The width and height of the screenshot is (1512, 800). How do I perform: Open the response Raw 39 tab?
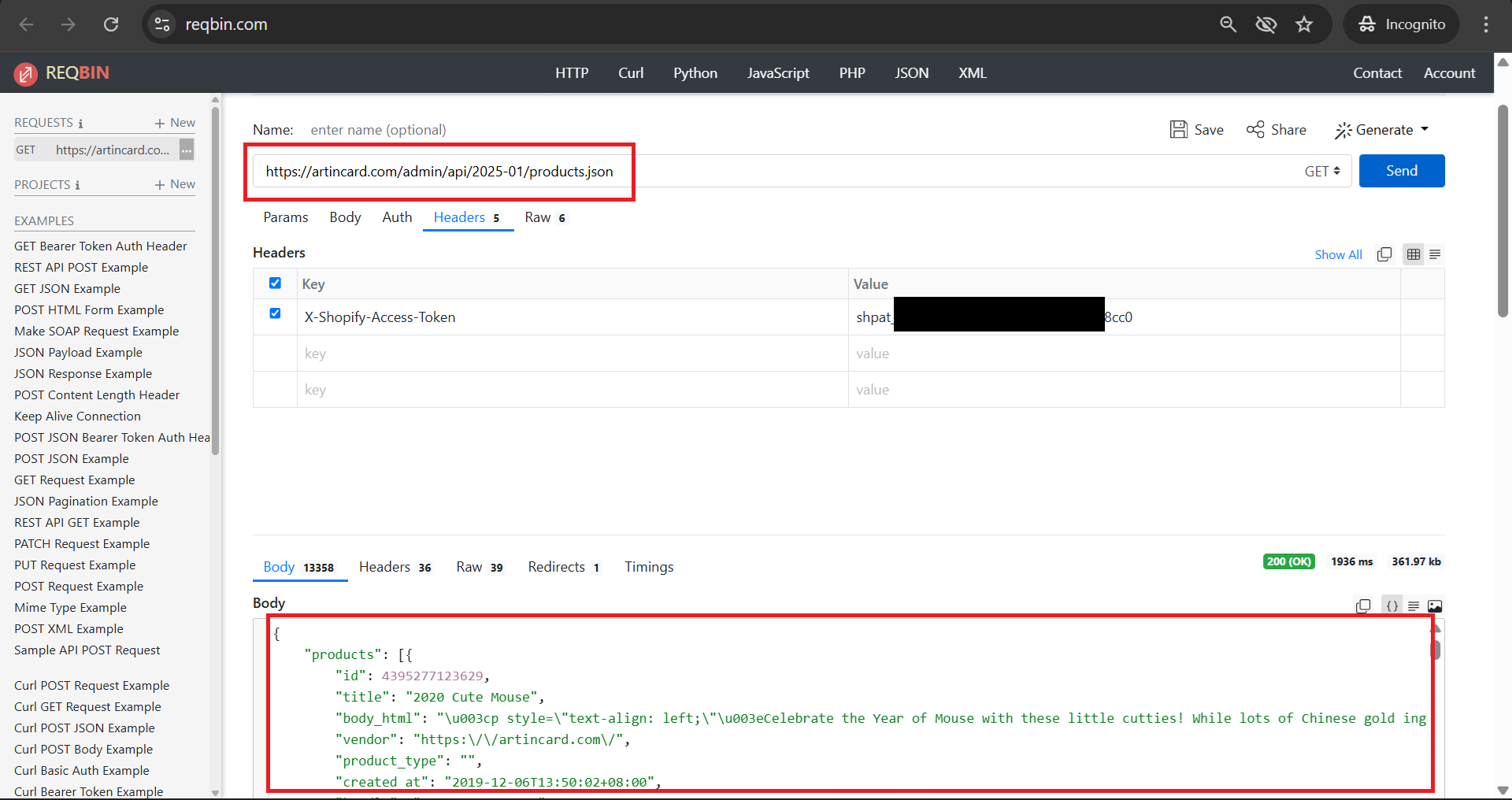tap(480, 567)
